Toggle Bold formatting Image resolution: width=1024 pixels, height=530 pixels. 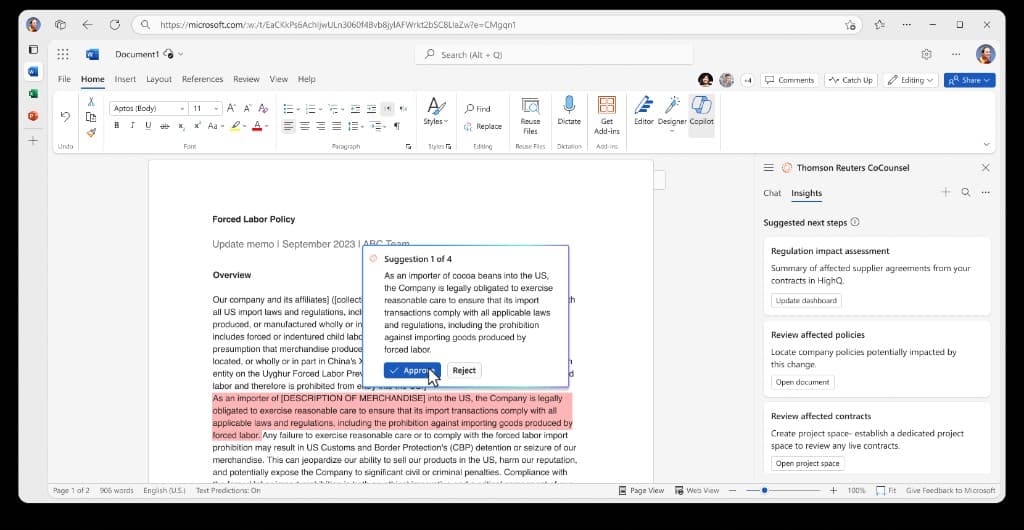point(117,126)
